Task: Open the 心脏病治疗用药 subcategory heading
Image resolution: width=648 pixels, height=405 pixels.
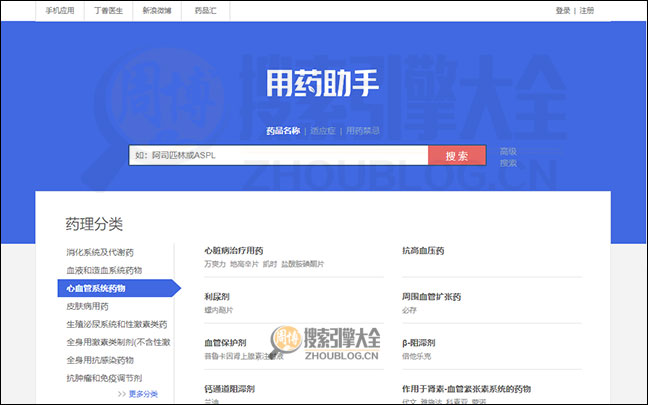Action: coord(233,250)
